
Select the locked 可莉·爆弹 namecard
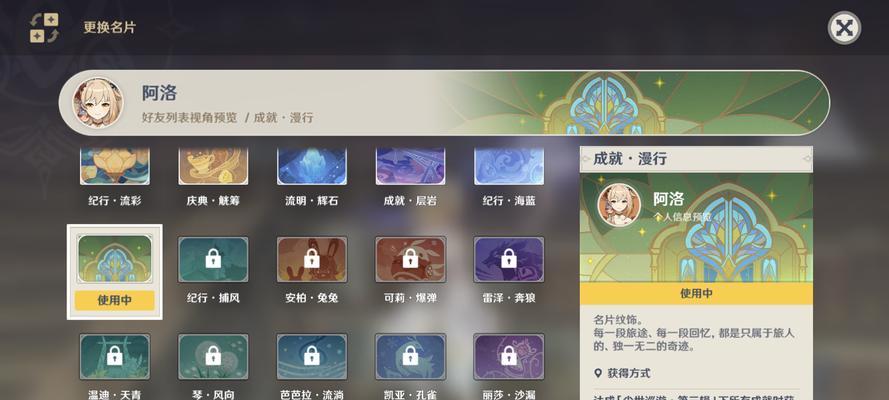tap(410, 259)
